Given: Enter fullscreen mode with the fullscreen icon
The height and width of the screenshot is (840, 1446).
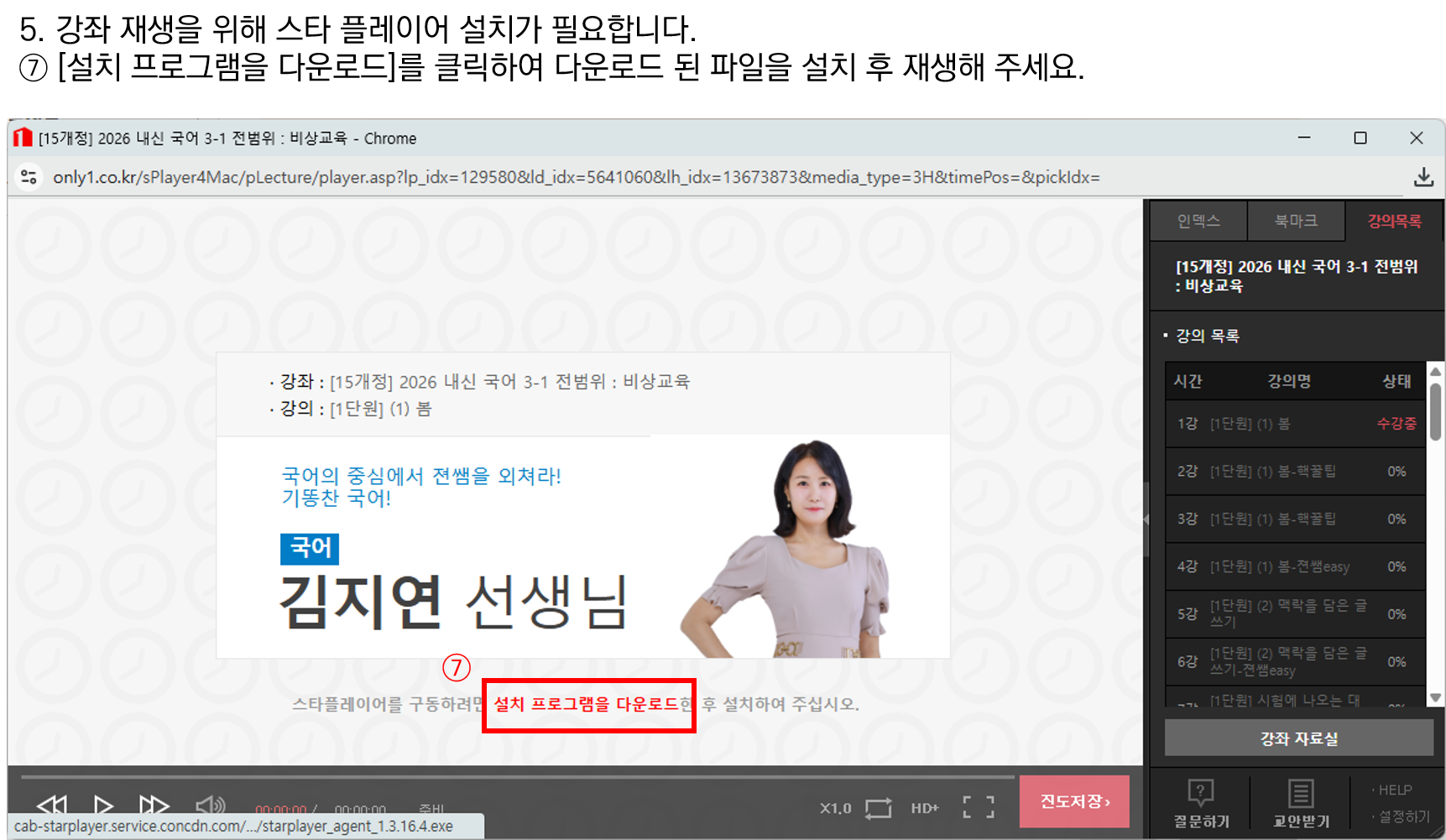Looking at the screenshot, I should [x=978, y=807].
